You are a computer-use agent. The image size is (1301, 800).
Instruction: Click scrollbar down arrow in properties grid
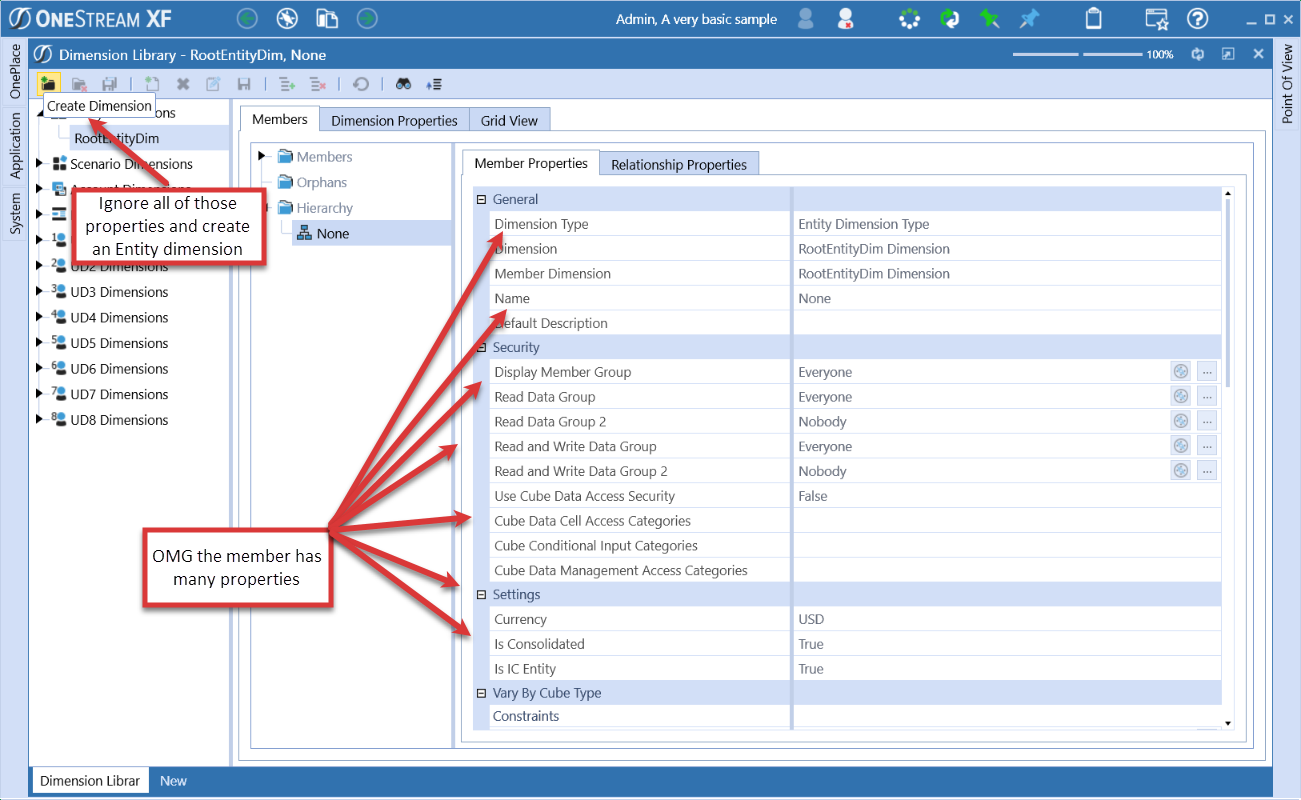tap(1228, 723)
